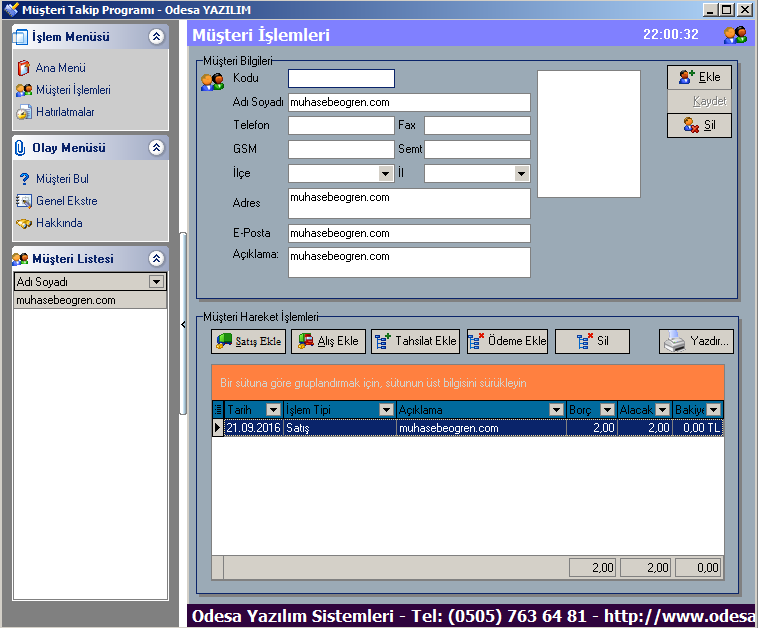Click the grid column chooser icon beside Tarih
Viewport: 758px width, 628px height.
pos(218,410)
